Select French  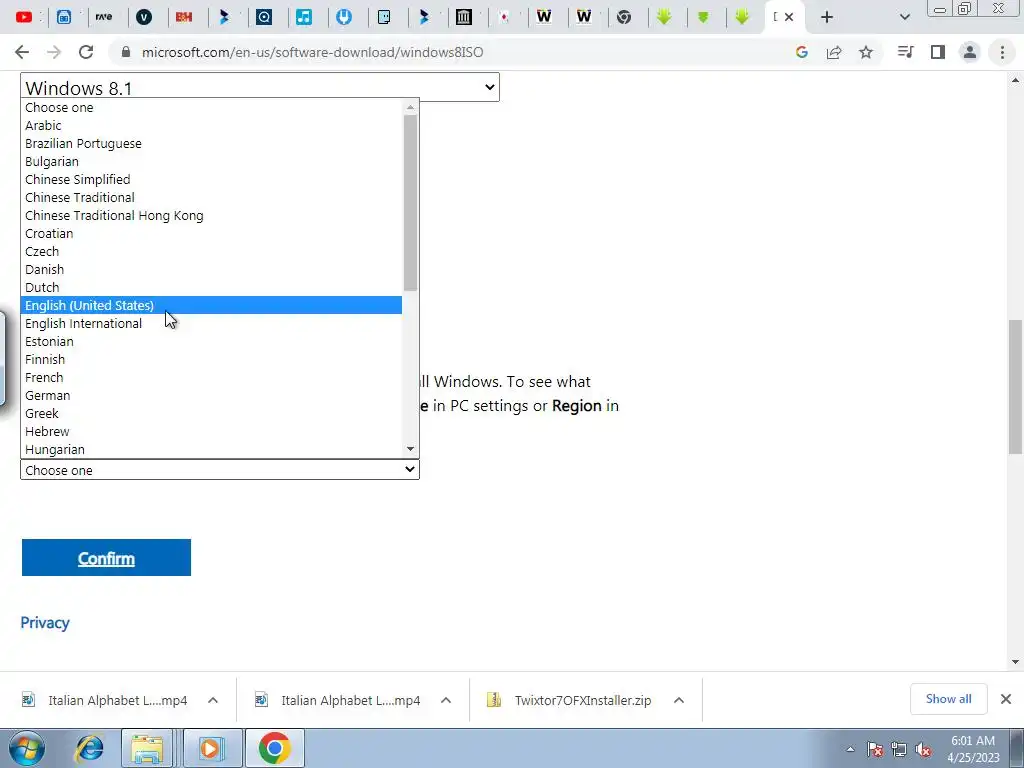211,377
